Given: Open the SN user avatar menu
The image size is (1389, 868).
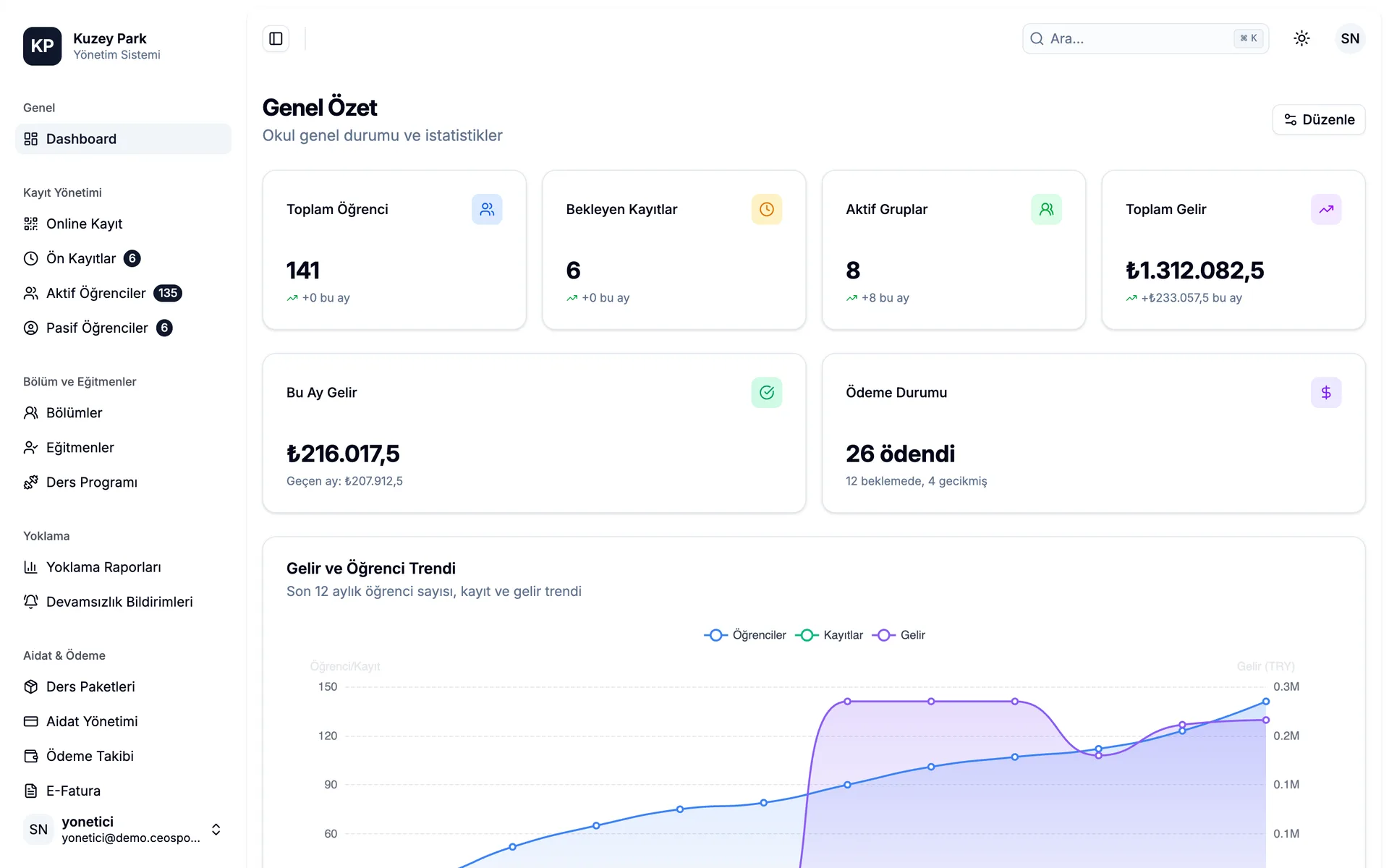Looking at the screenshot, I should pos(1350,38).
